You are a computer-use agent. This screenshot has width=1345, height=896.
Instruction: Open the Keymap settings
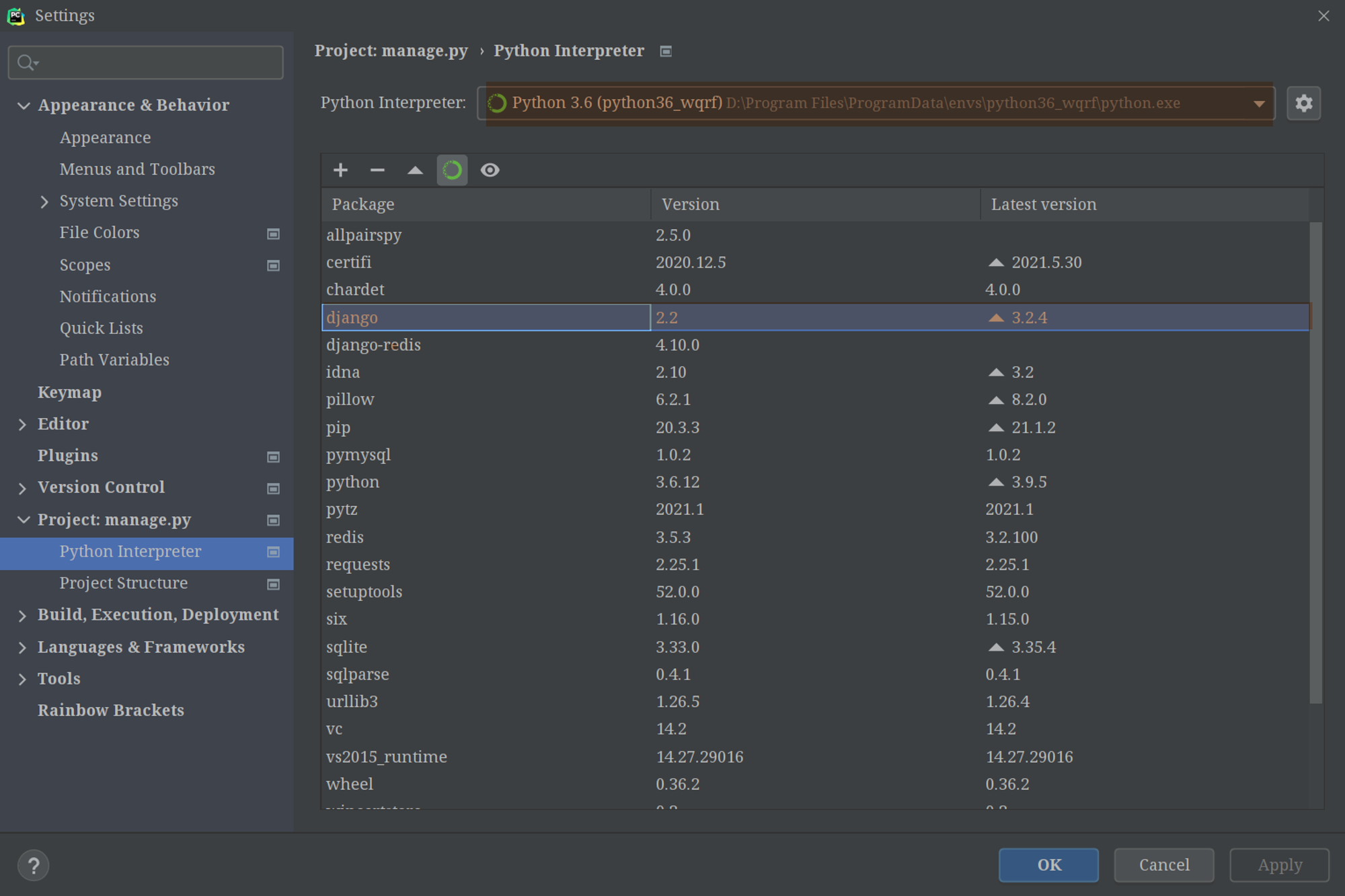69,393
